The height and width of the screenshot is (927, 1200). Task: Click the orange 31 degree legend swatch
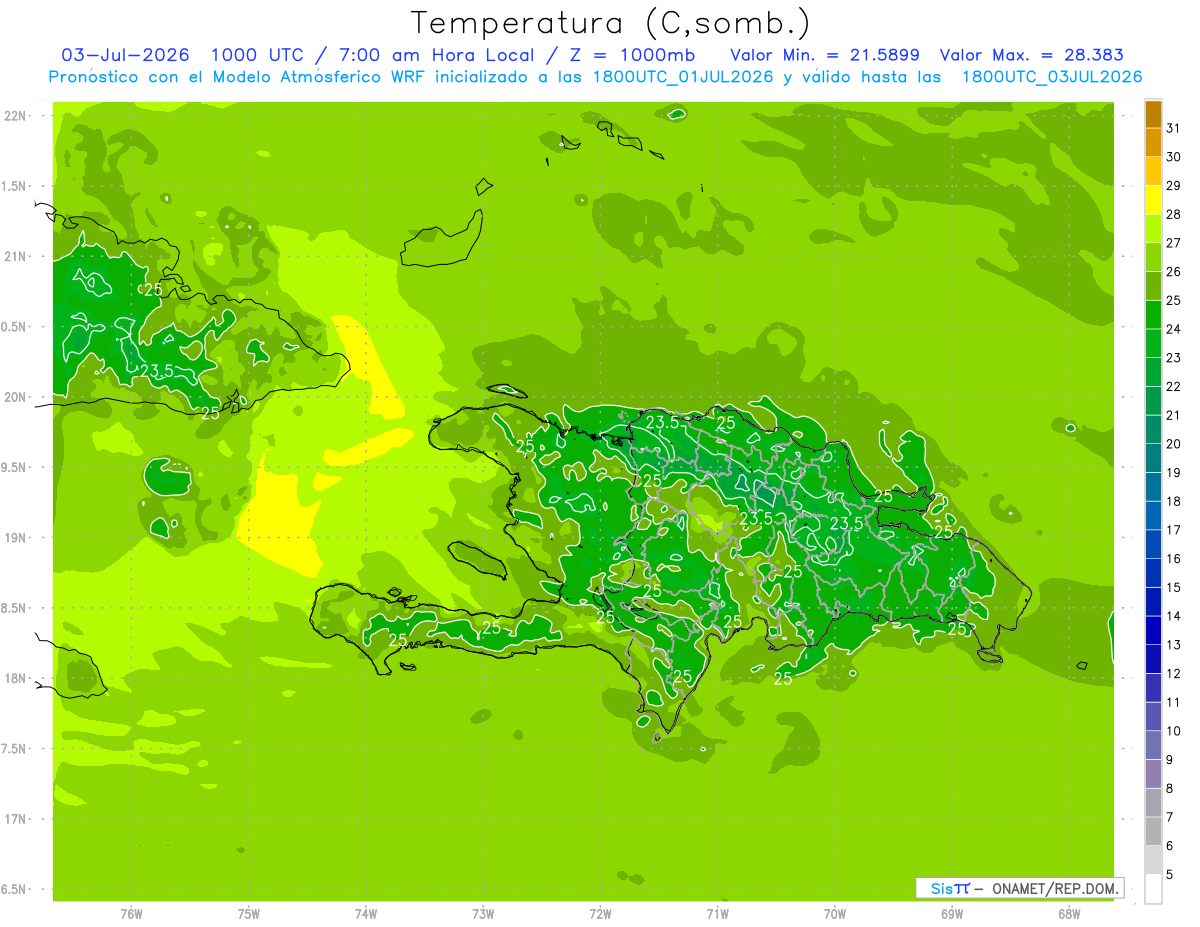click(1153, 115)
